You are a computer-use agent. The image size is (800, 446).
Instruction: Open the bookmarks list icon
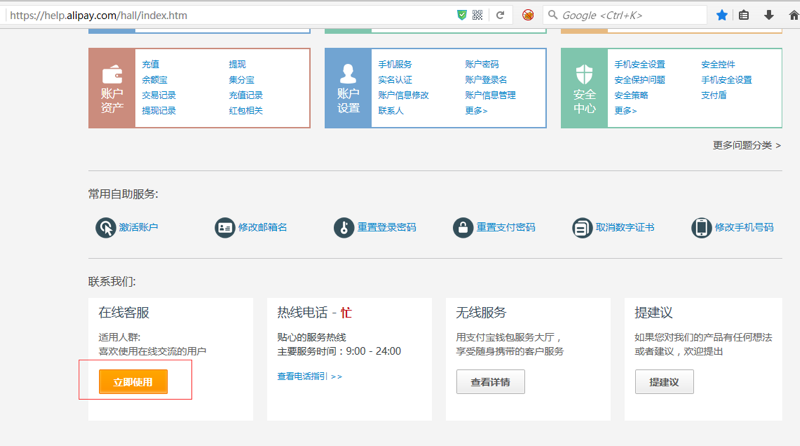744,15
